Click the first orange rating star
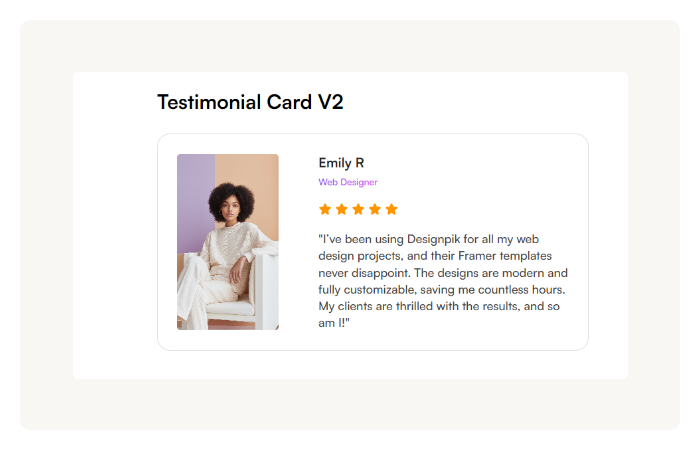 [325, 209]
